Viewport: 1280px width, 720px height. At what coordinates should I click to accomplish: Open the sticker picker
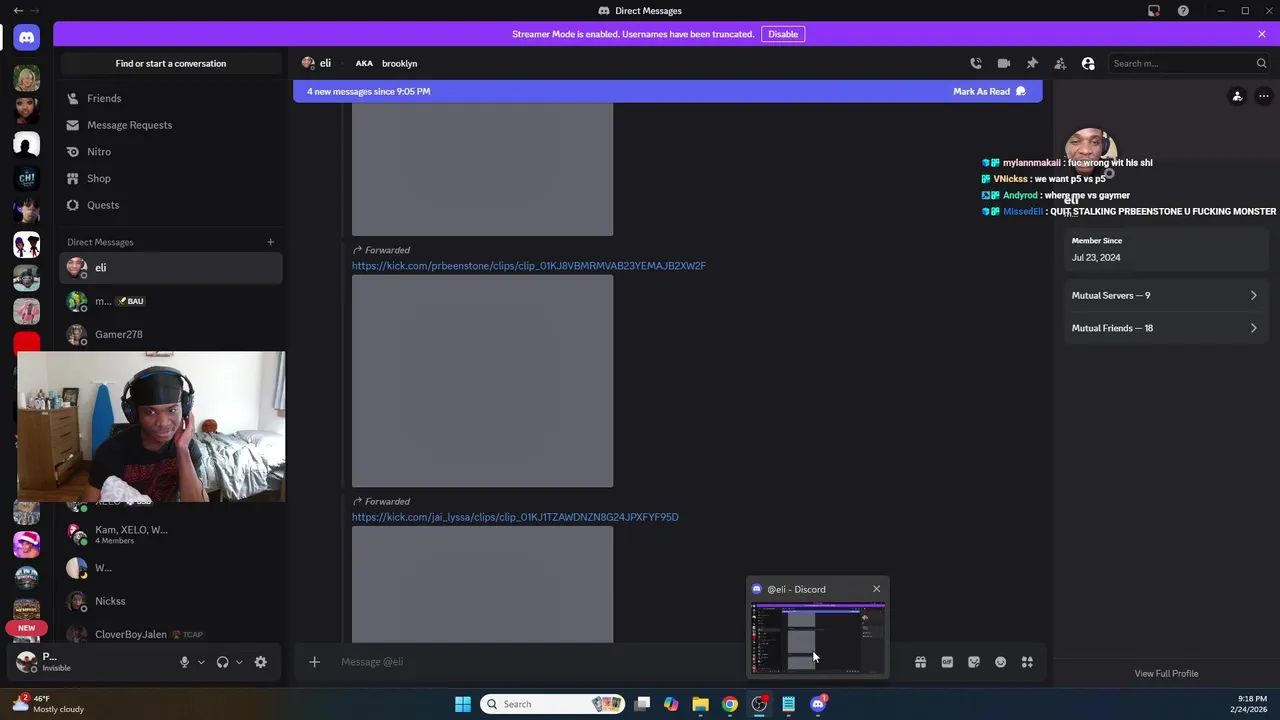(974, 662)
